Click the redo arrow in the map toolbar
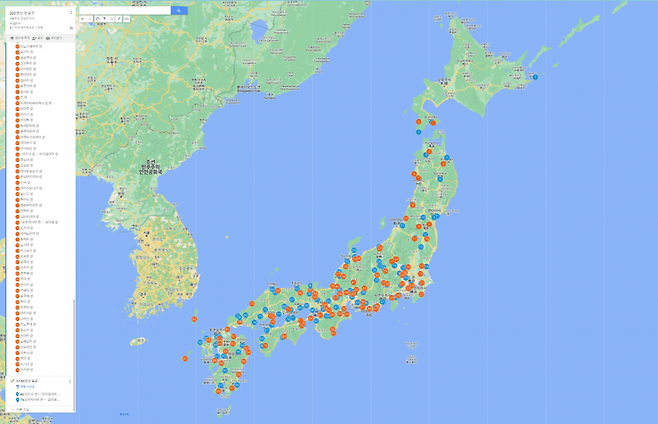The height and width of the screenshot is (424, 658). point(90,19)
